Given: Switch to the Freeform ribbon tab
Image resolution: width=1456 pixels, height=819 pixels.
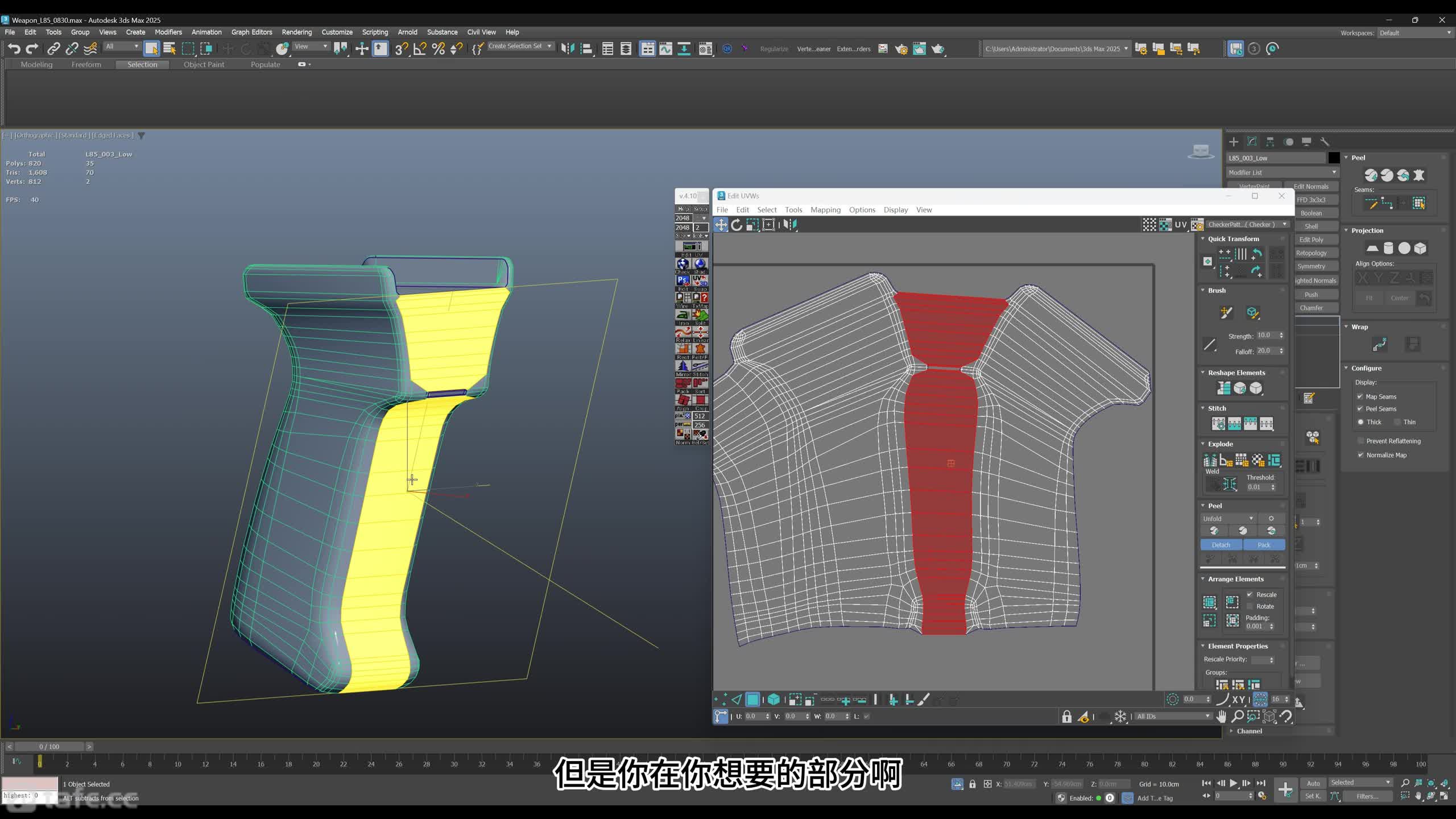Looking at the screenshot, I should (86, 65).
